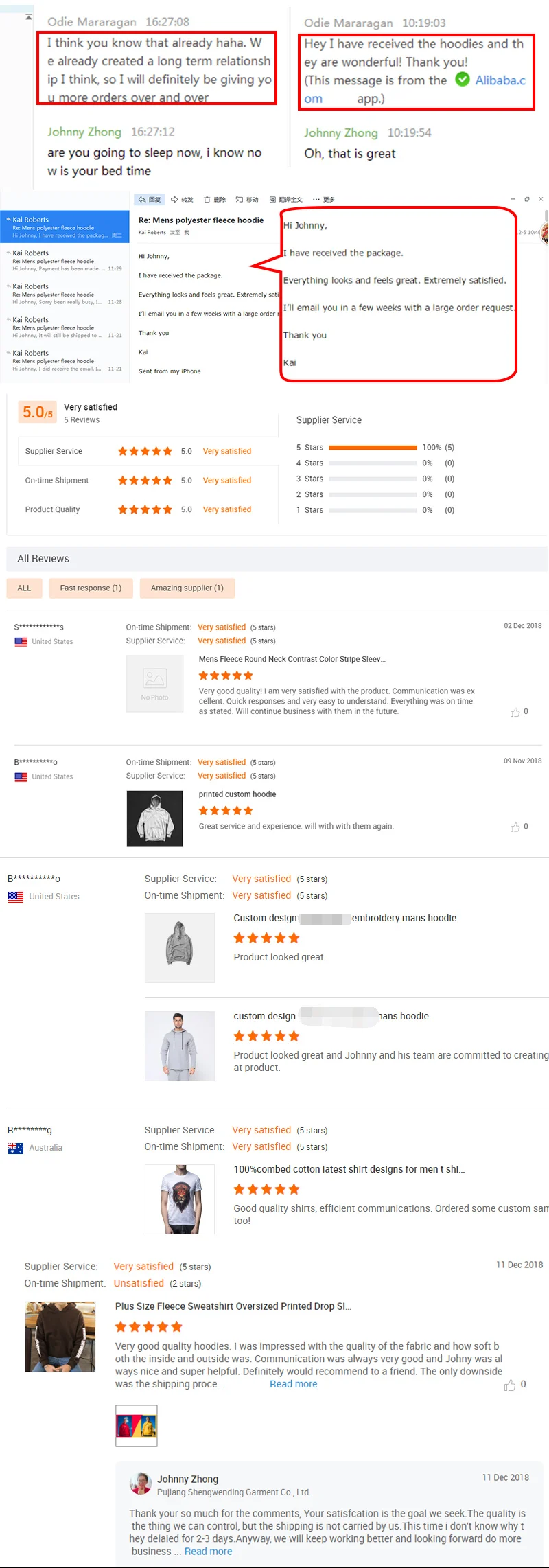Toggle the Fast response (1) review filter
The height and width of the screenshot is (1568, 549).
[x=91, y=588]
